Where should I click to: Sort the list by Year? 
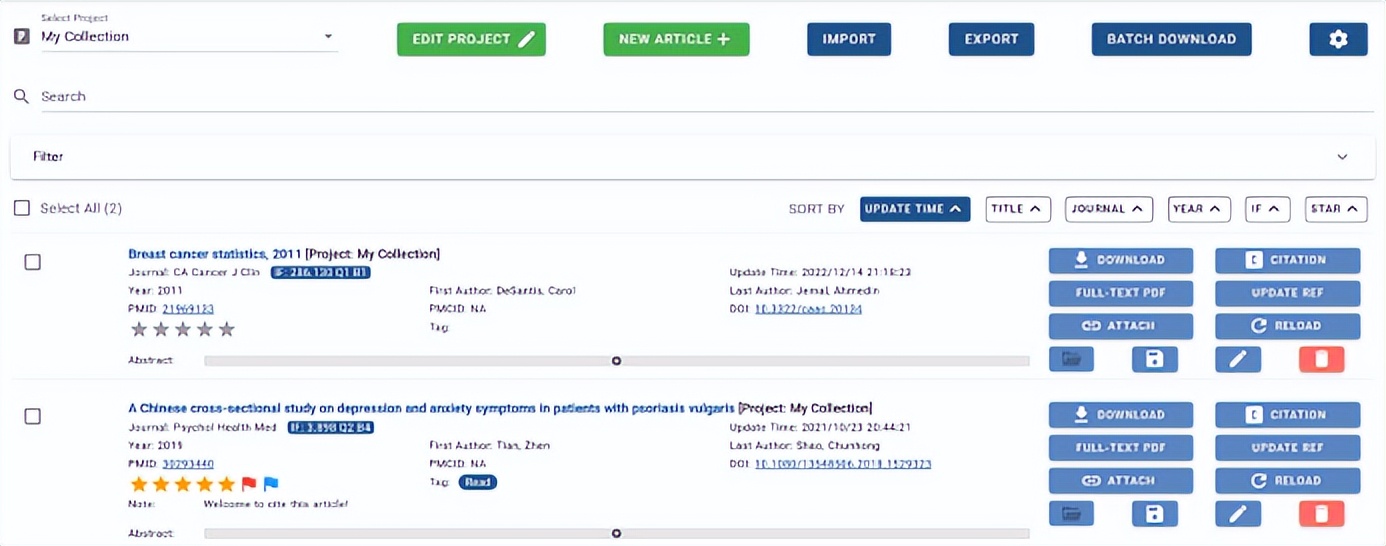coord(1199,209)
